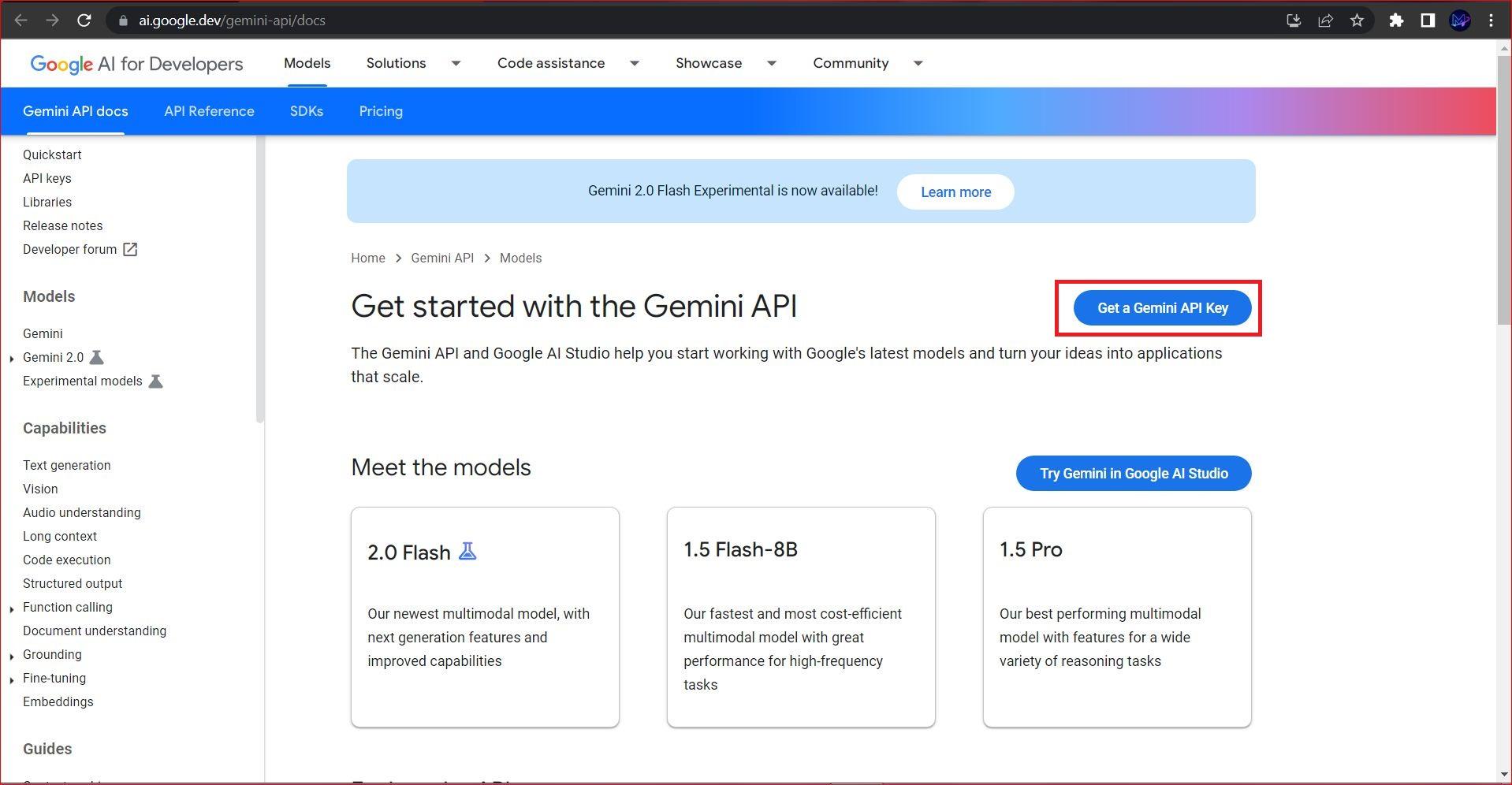This screenshot has height=785, width=1512.
Task: Open the Code execution sidebar link
Action: click(67, 560)
